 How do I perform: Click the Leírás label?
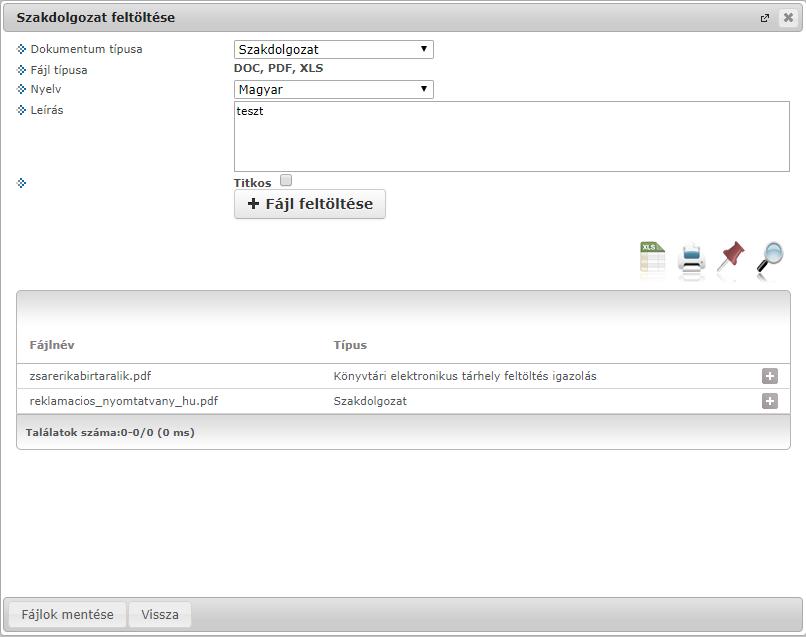[47, 110]
